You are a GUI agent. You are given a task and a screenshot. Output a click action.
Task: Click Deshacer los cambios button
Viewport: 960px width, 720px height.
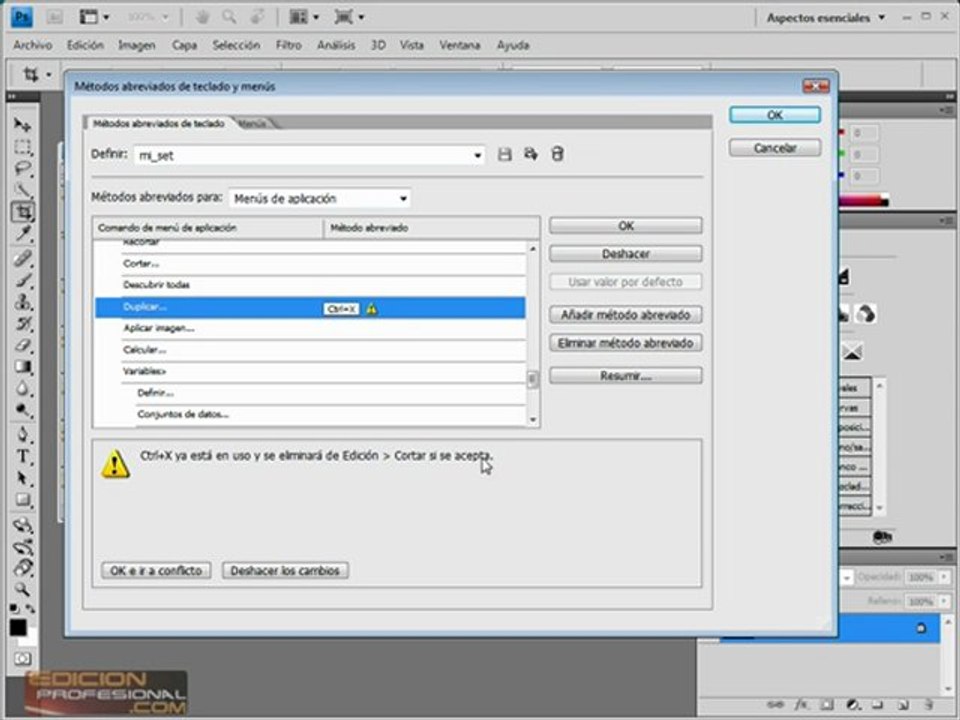(x=285, y=571)
